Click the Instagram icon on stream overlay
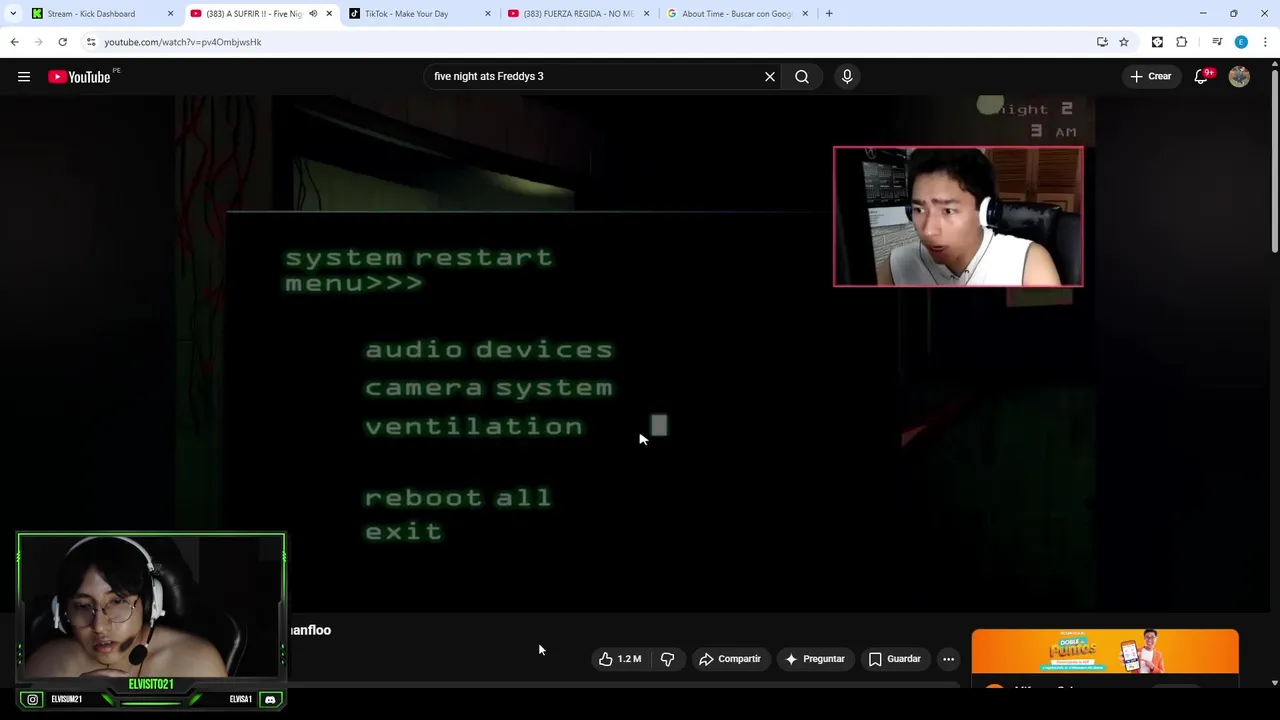Image resolution: width=1280 pixels, height=720 pixels. (33, 700)
